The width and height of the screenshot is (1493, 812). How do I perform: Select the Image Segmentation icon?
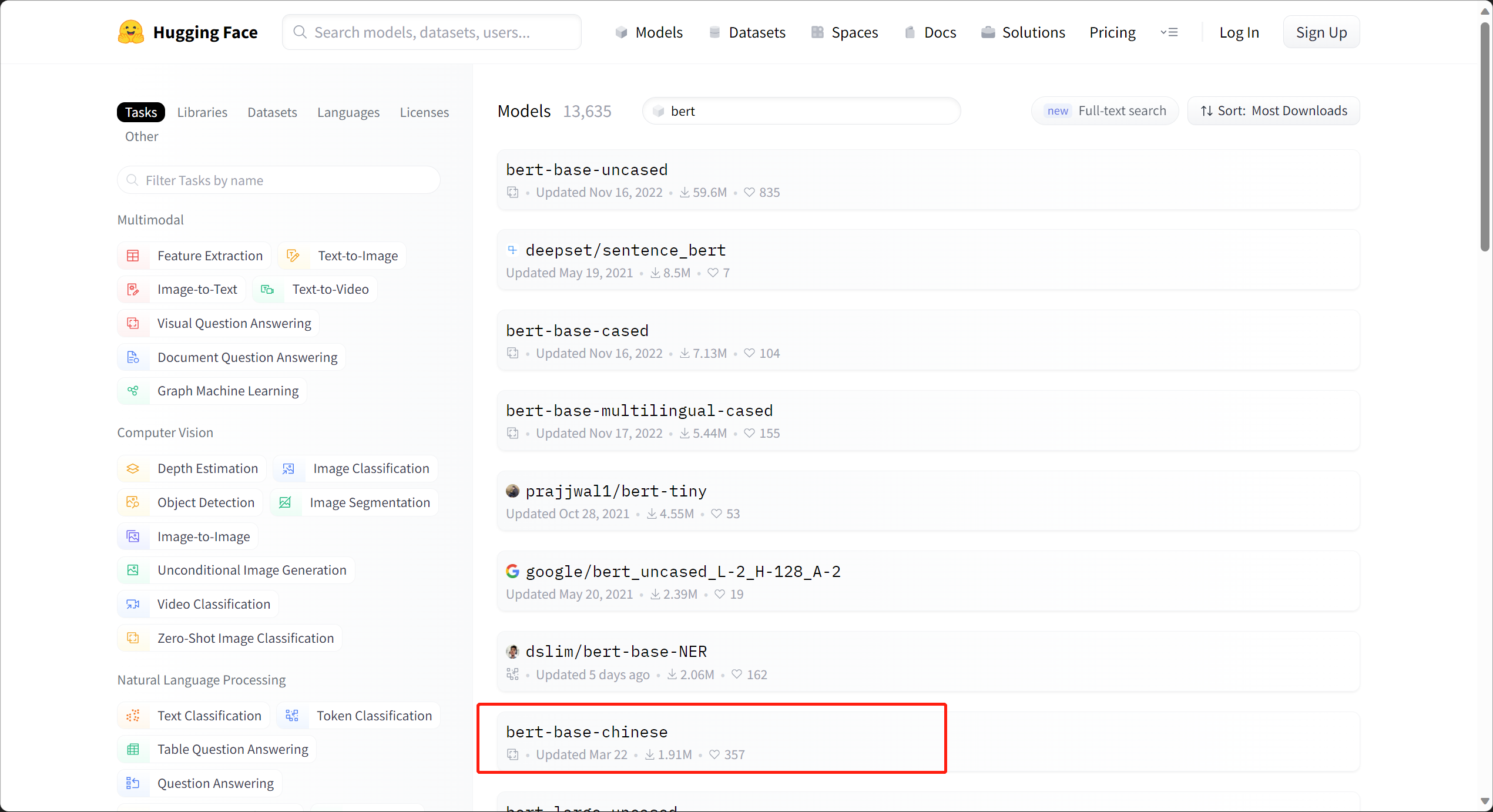click(285, 502)
